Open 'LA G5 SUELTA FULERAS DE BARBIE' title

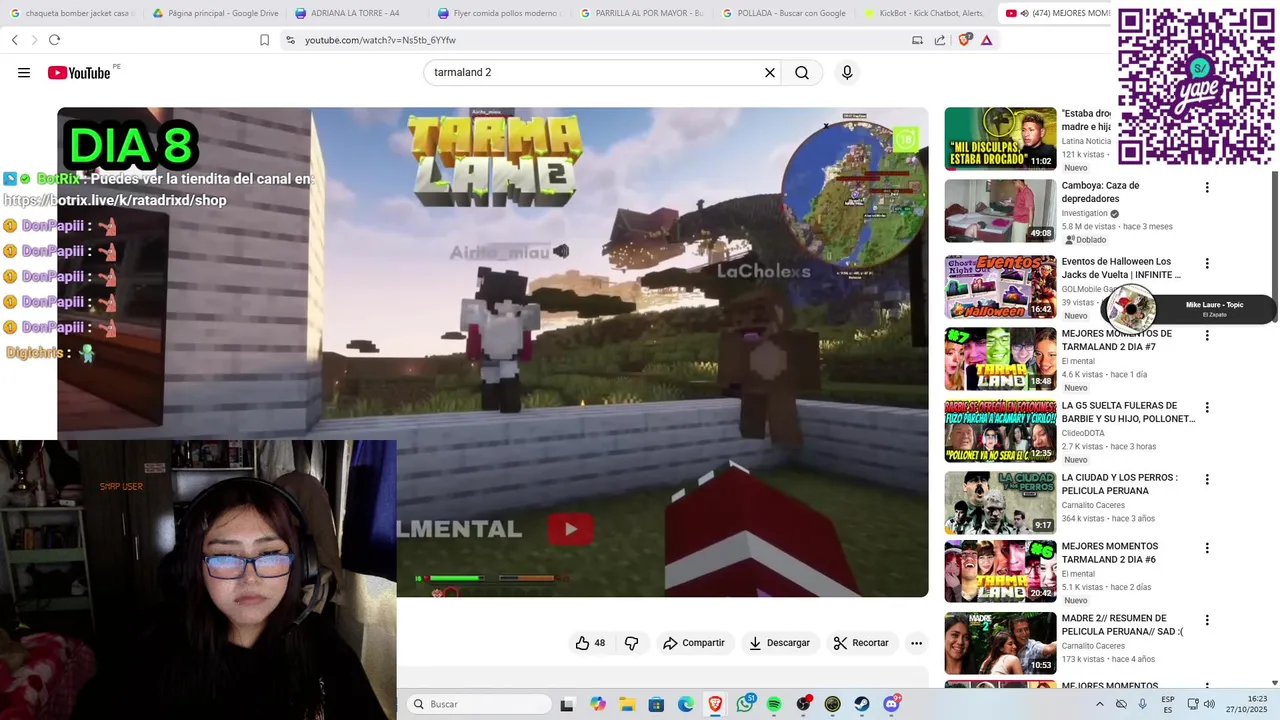(1128, 412)
